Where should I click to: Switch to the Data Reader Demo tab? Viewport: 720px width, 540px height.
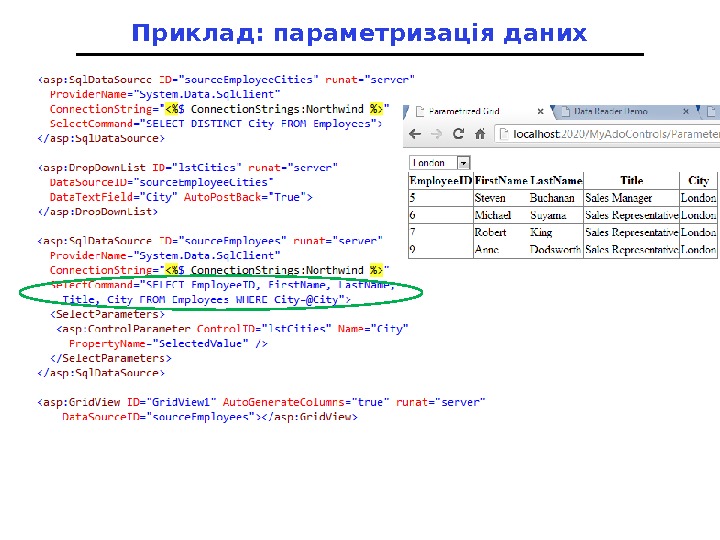(x=624, y=111)
